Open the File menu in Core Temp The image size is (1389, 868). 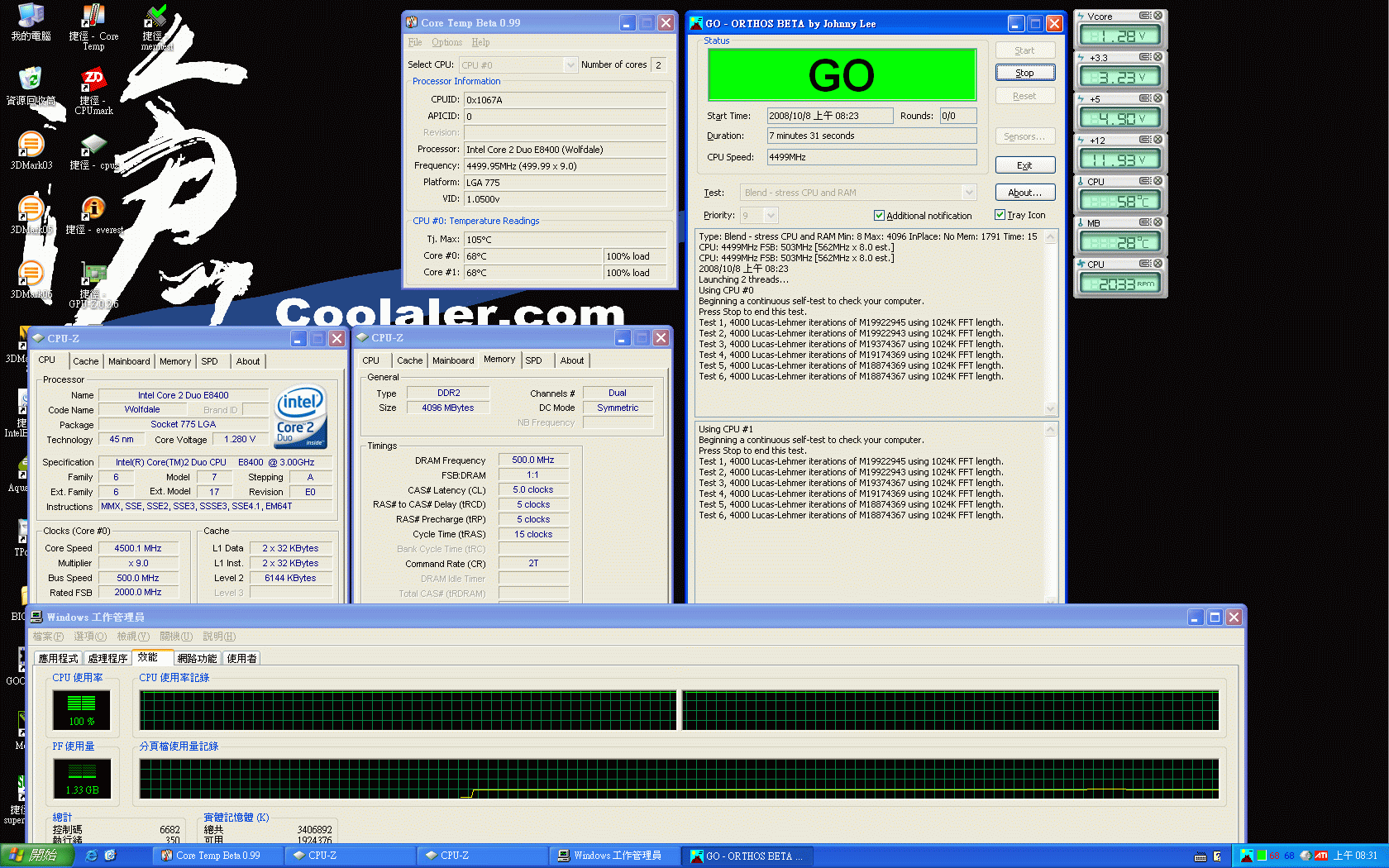(415, 42)
